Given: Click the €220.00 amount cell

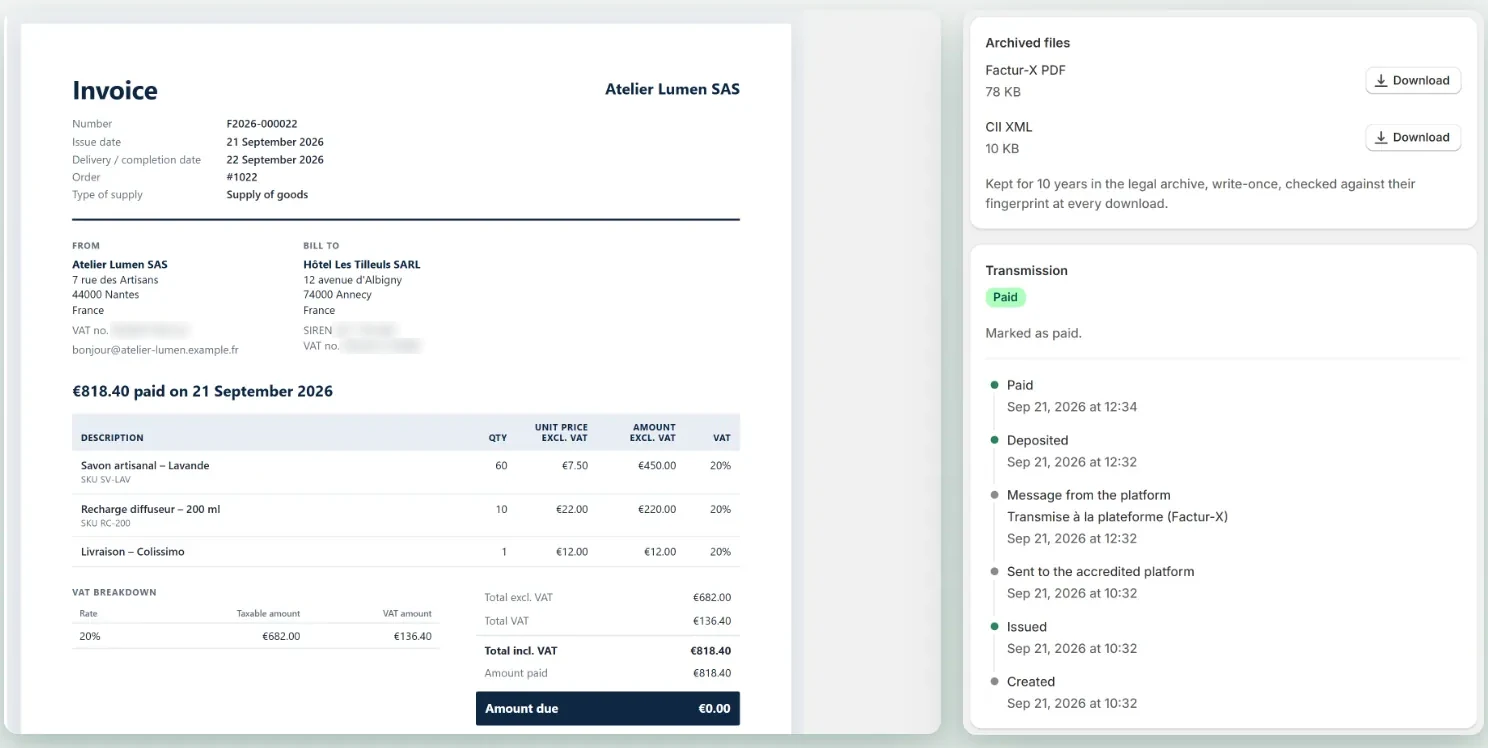Looking at the screenshot, I should [x=659, y=509].
